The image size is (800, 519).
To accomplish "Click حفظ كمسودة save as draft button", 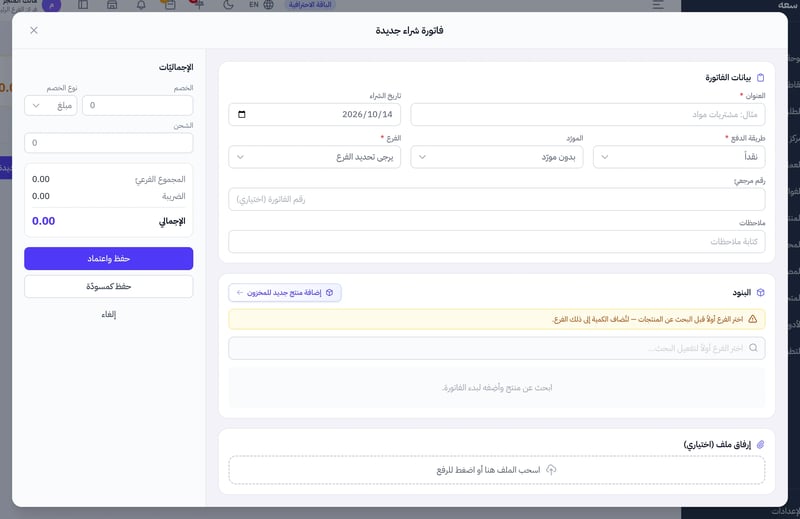I will pos(109,286).
